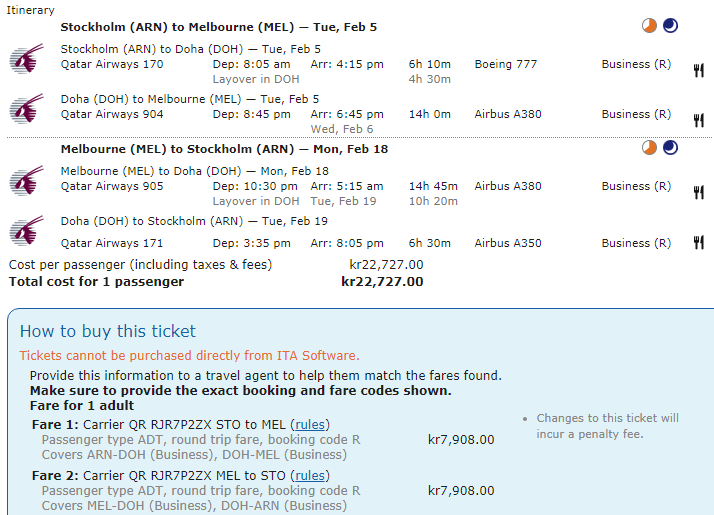
Task: Click orange daytime icon for Stockholm to Melbourne
Action: click(650, 26)
